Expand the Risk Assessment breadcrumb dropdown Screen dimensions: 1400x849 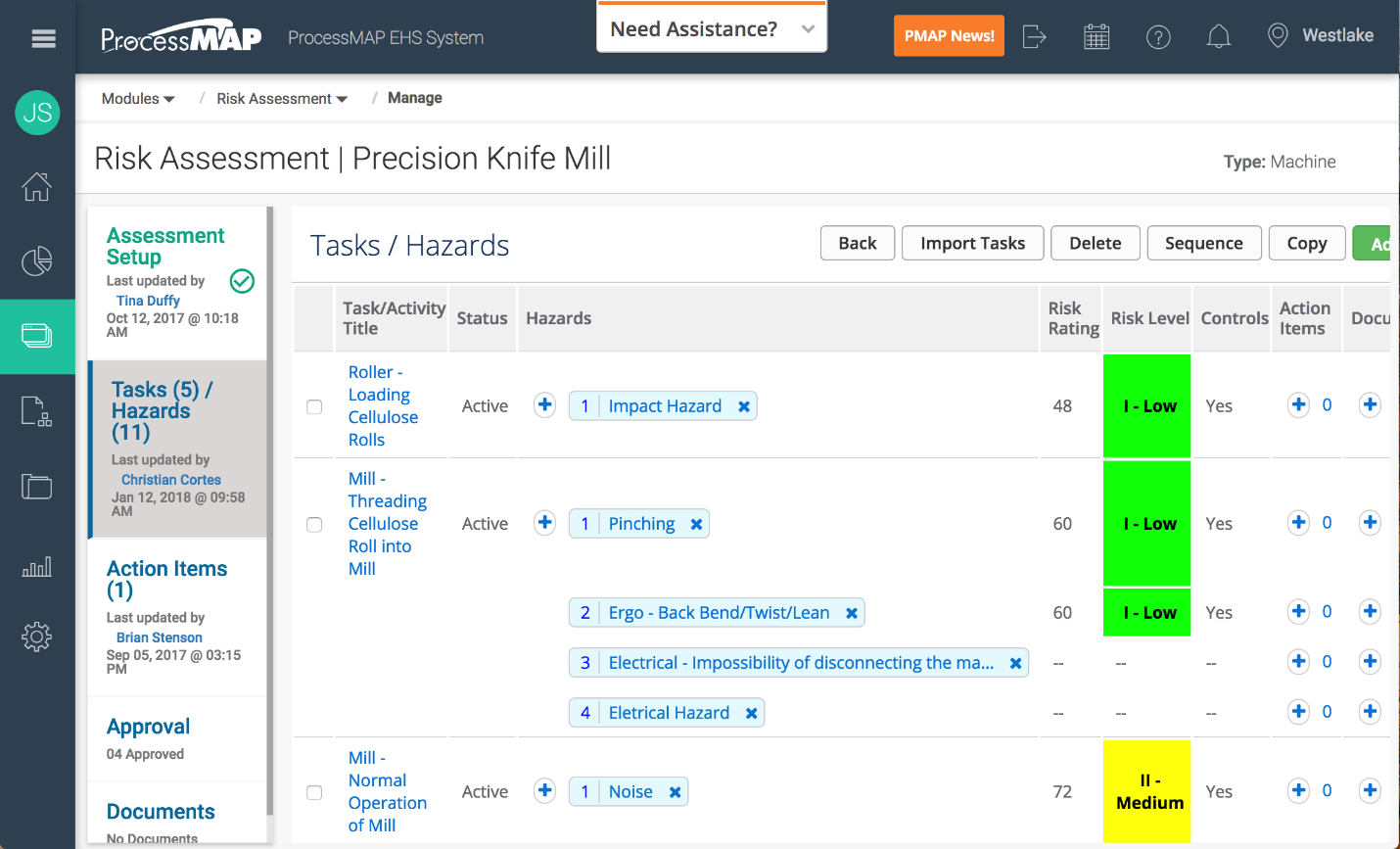(282, 99)
